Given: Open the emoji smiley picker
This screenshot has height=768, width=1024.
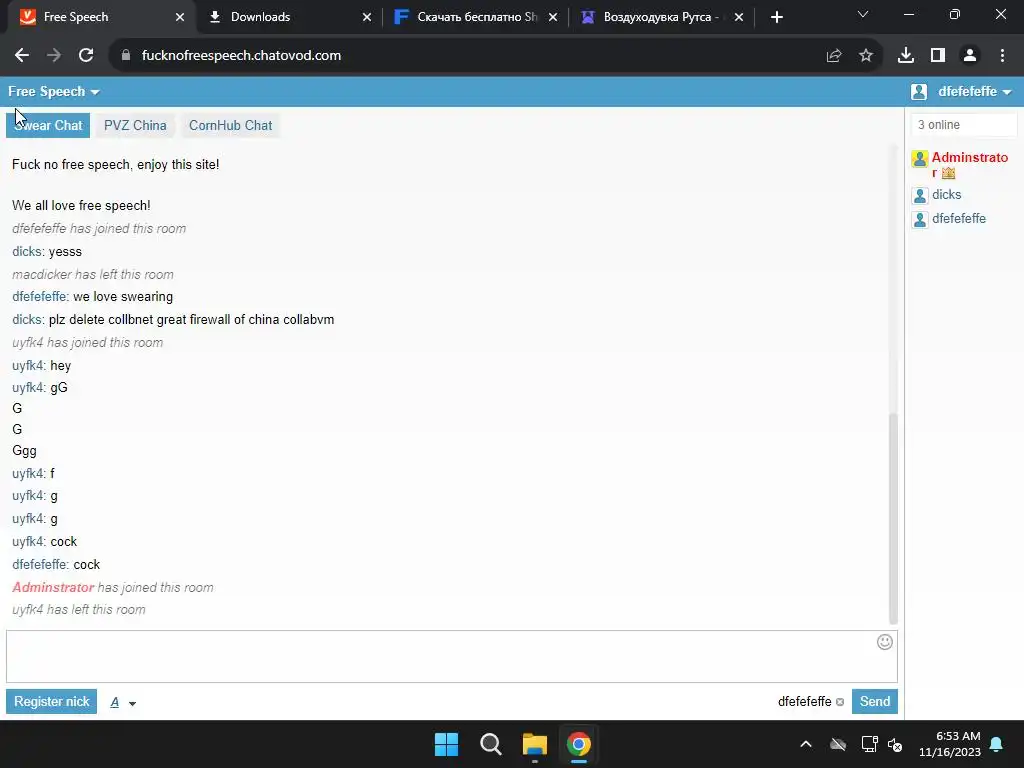Looking at the screenshot, I should click(884, 642).
